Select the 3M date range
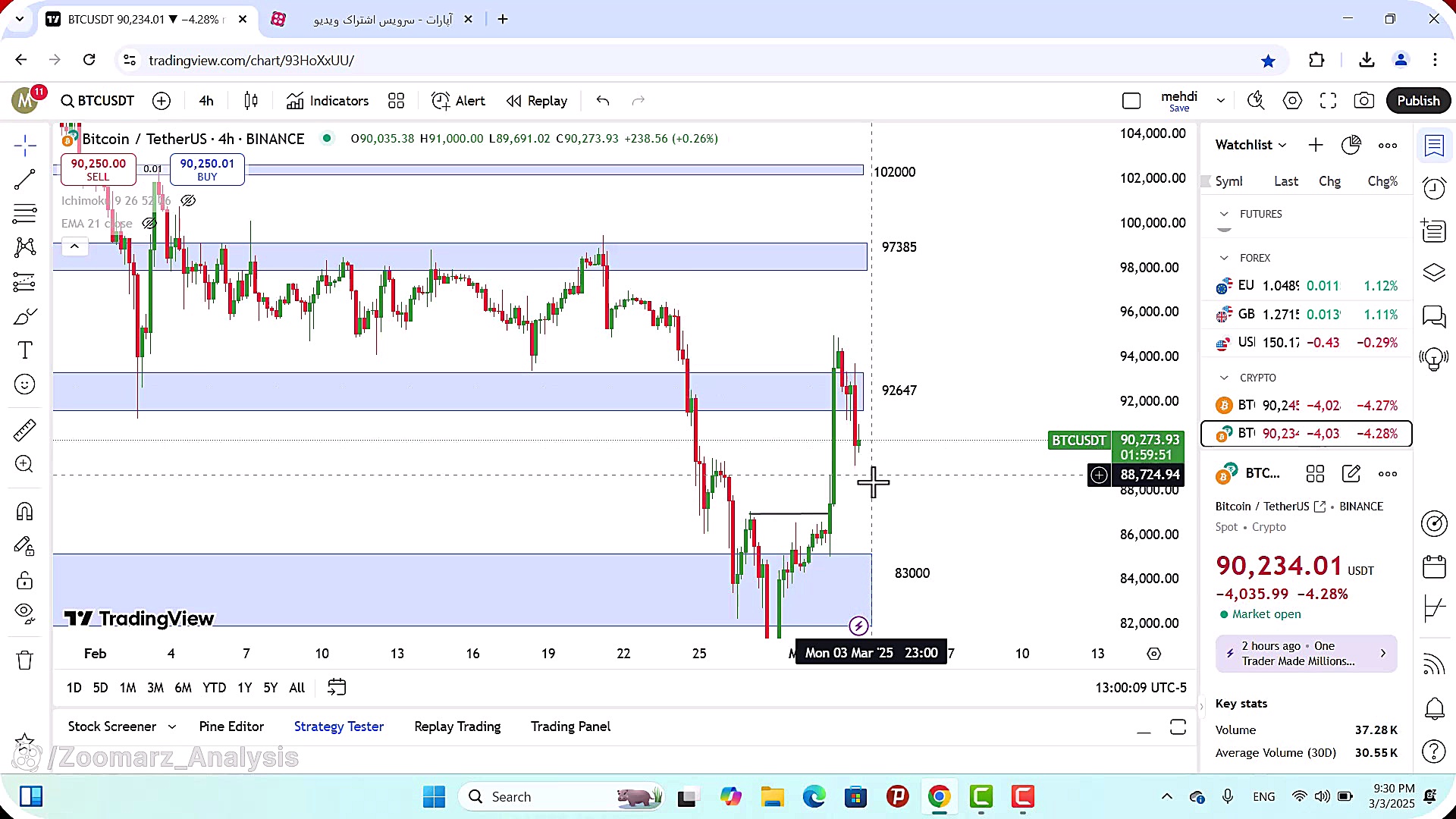Image resolution: width=1456 pixels, height=819 pixels. click(x=155, y=688)
